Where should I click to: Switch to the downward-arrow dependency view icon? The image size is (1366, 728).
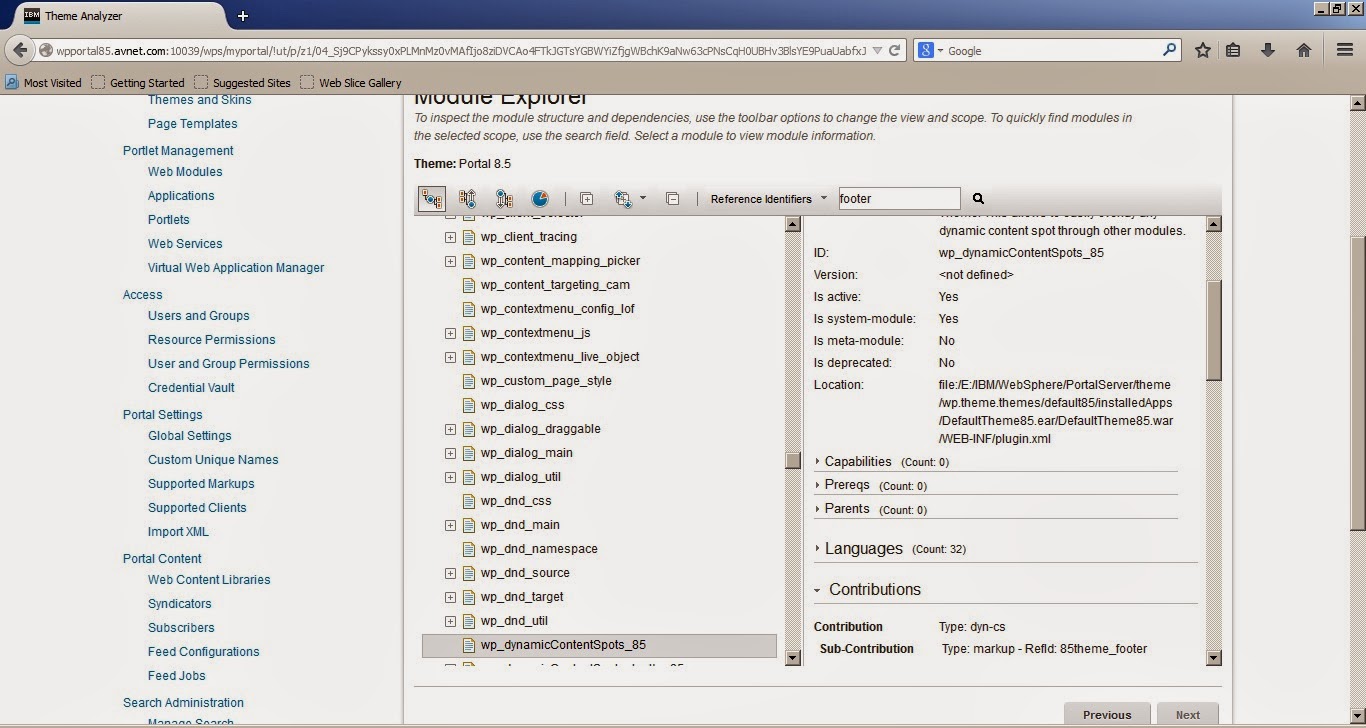(504, 199)
